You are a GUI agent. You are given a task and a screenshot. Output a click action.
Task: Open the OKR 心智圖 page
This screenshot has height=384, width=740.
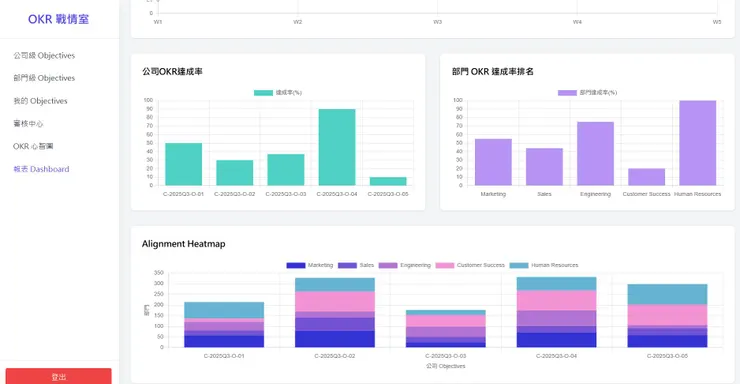pos(33,146)
